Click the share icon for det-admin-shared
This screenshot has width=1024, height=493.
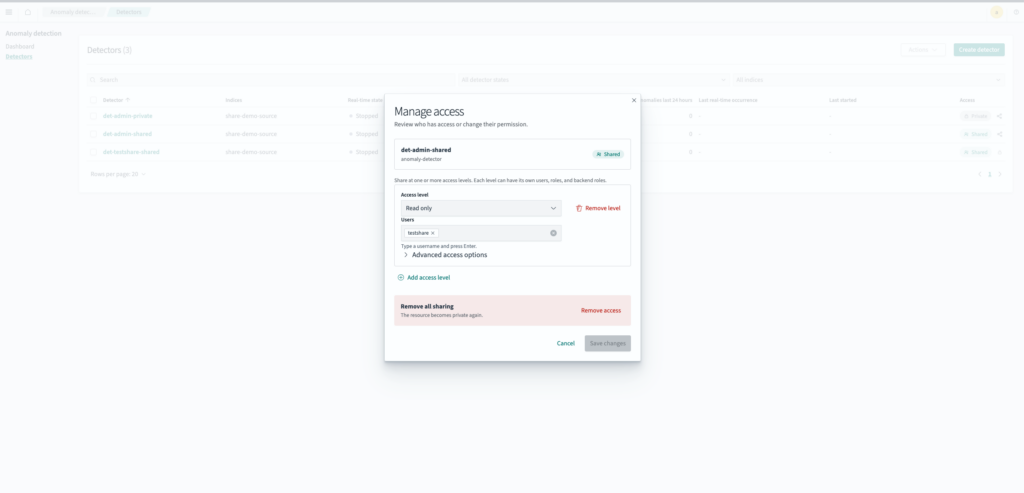999,134
